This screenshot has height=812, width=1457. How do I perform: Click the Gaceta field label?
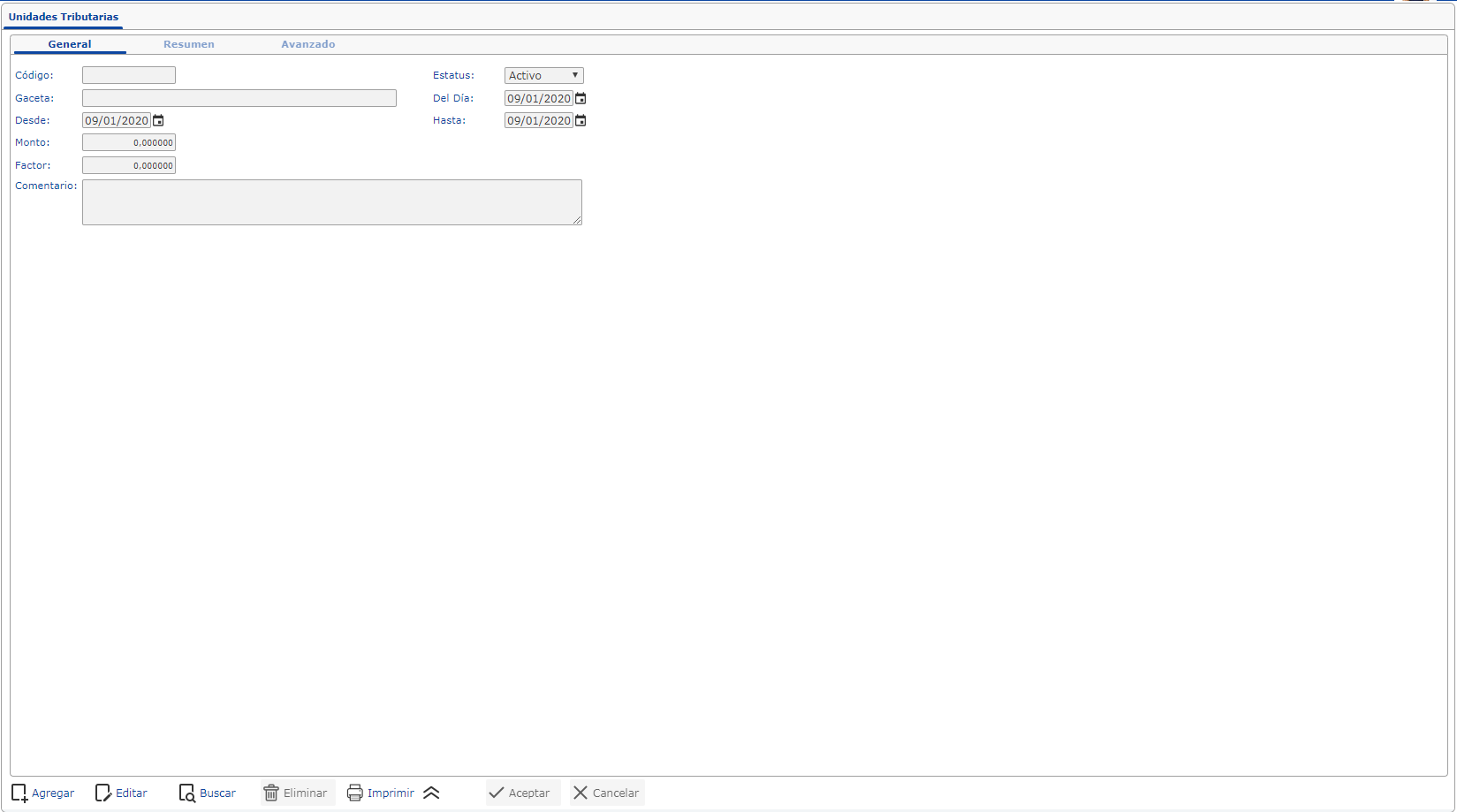[x=34, y=98]
